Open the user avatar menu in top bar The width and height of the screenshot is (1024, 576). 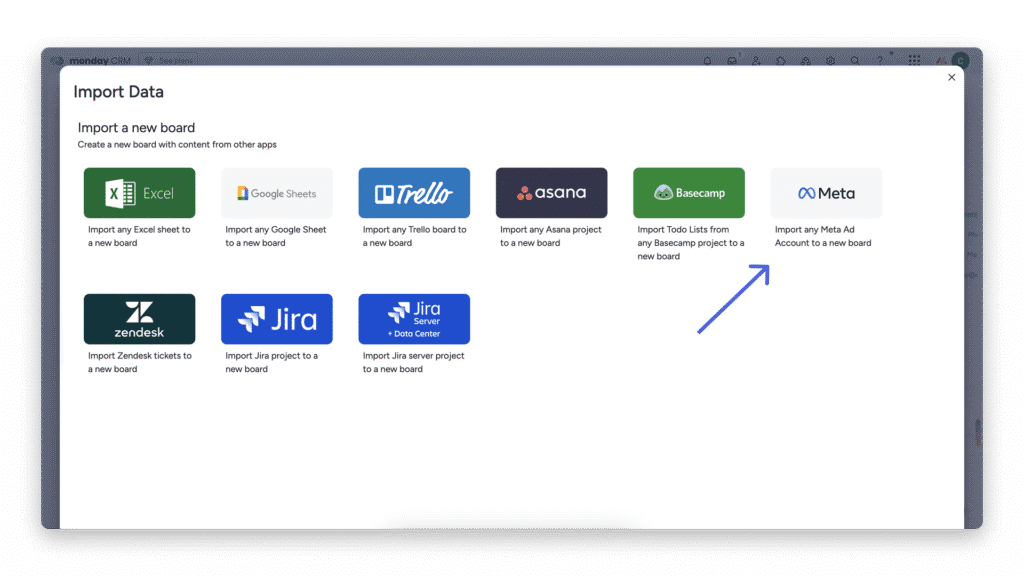pyautogui.click(x=960, y=61)
